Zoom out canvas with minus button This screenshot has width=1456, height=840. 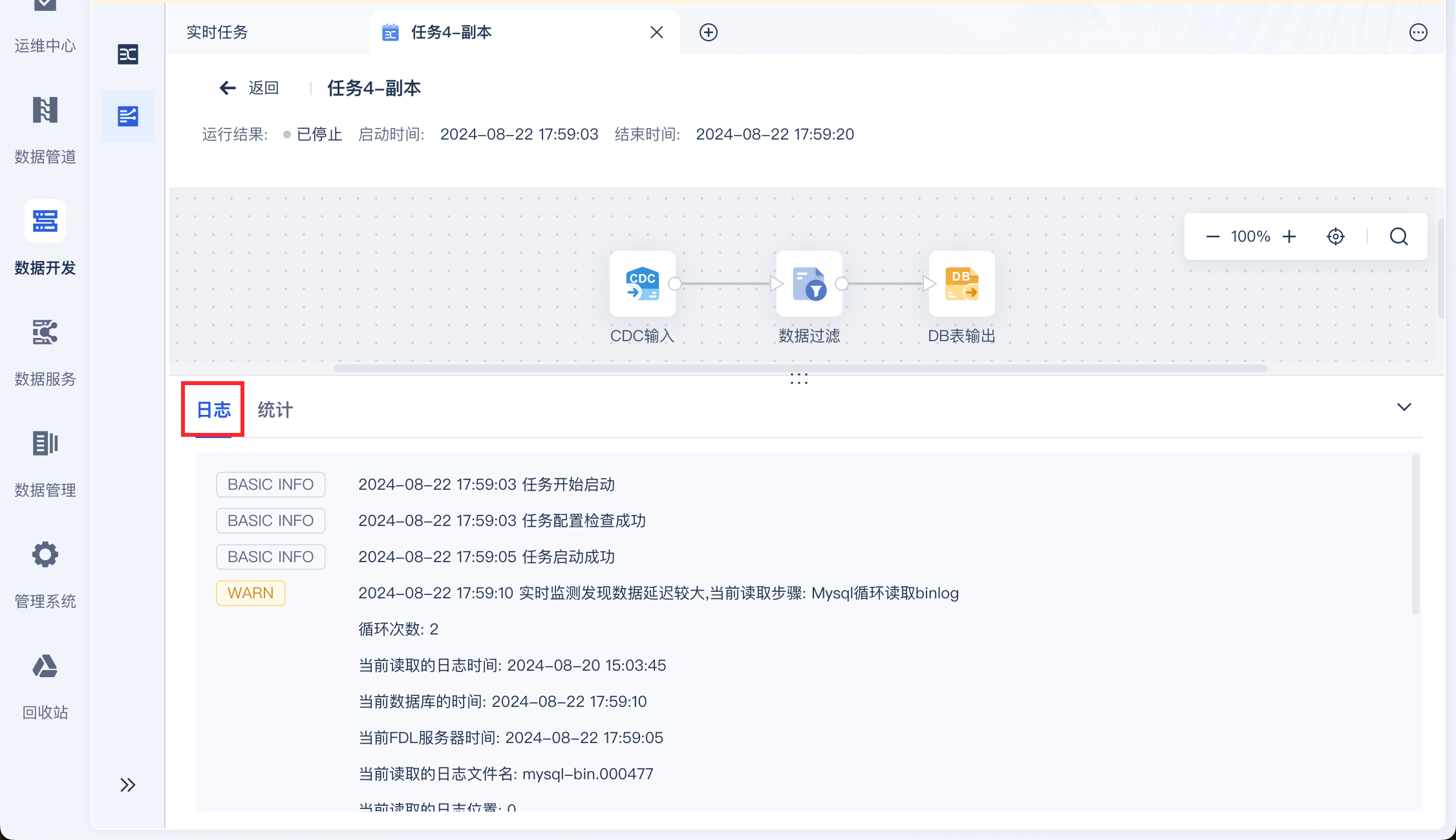pyautogui.click(x=1212, y=236)
